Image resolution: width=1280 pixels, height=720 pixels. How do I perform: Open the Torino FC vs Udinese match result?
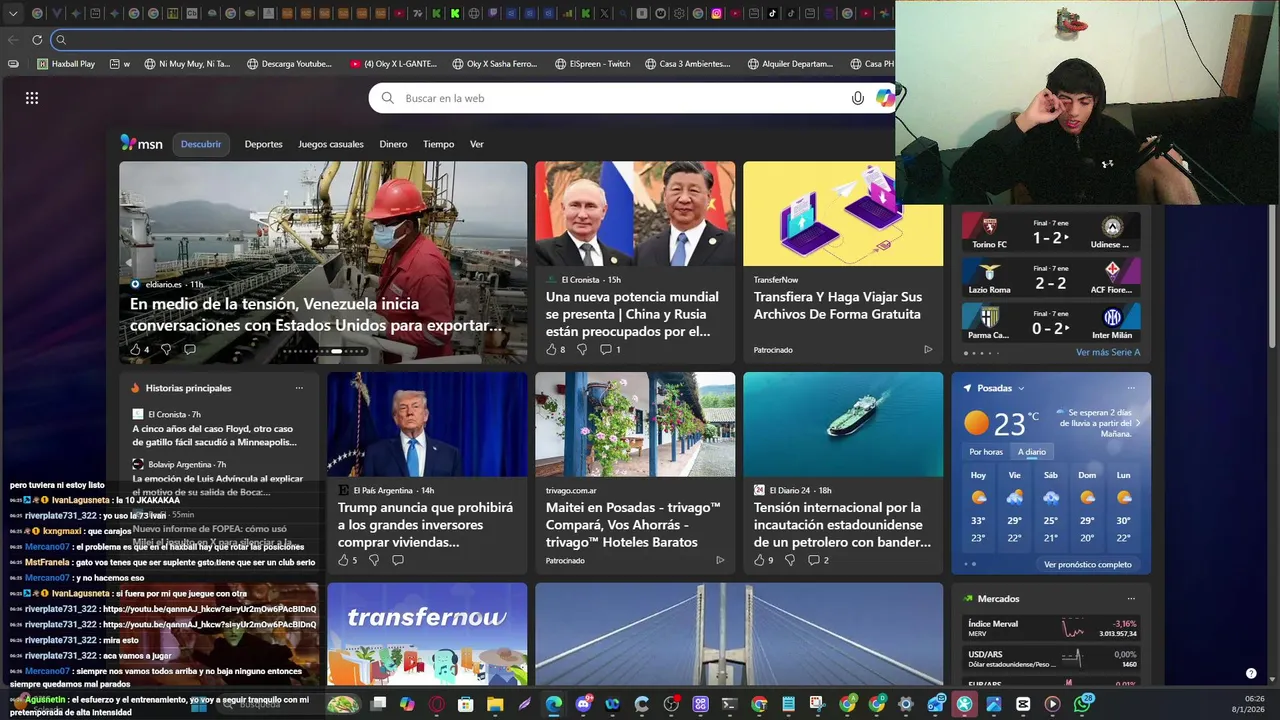(1051, 232)
